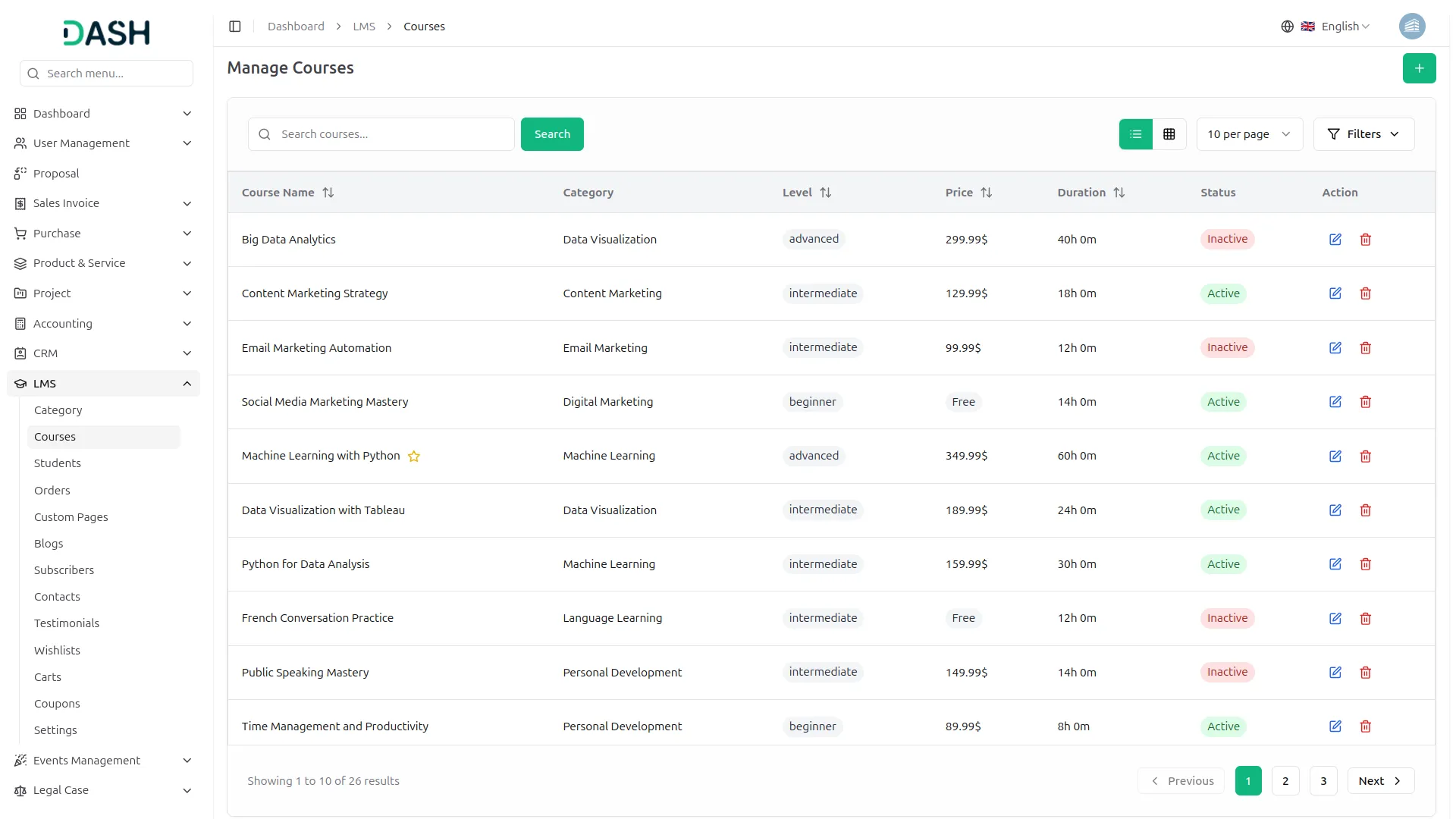Screen dimensions: 1456x819
Task: Open Students in the LMS submenu
Action: click(58, 463)
